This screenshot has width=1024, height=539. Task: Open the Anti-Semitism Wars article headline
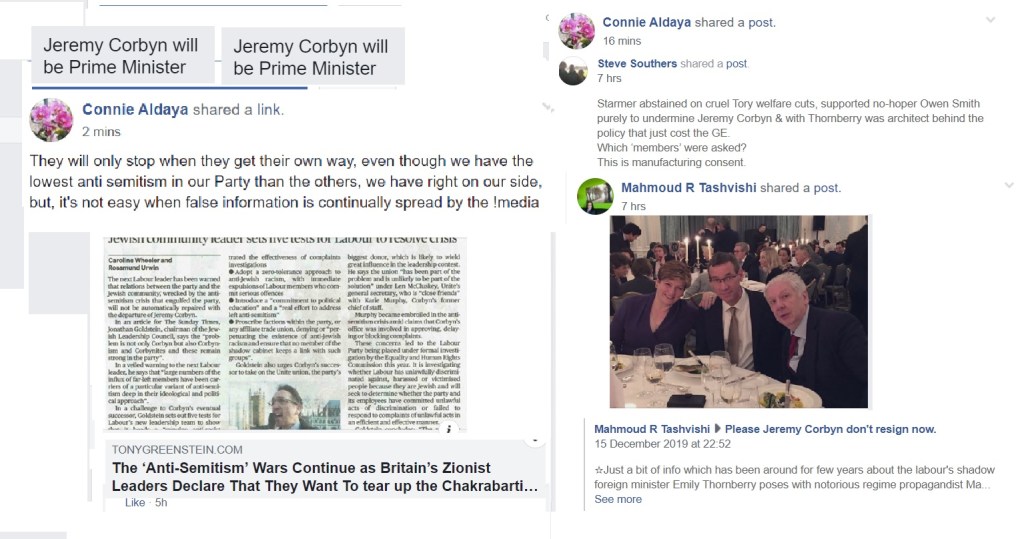(325, 477)
